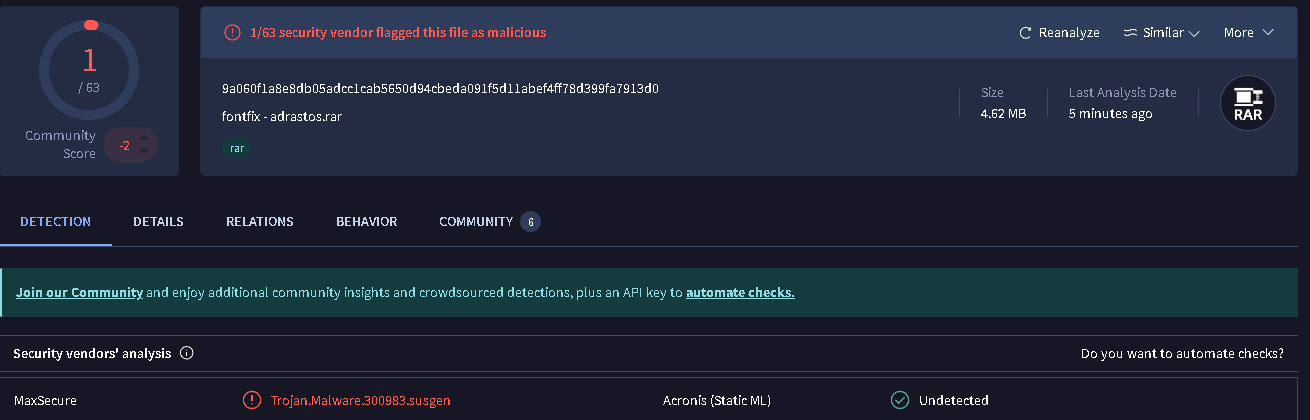Open the Community tab
This screenshot has height=420, width=1310.
pyautogui.click(x=476, y=221)
